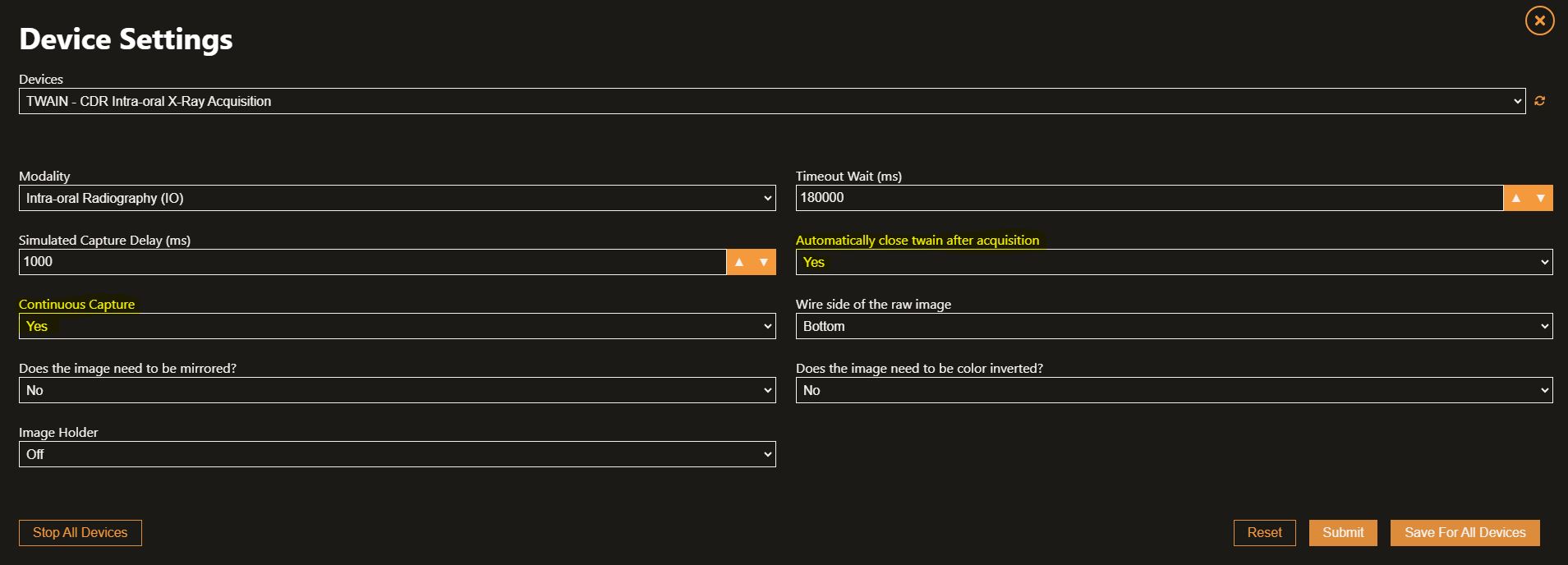Screen dimensions: 1568x565
Task: Click the Timeout Wait input field
Action: [1150, 198]
